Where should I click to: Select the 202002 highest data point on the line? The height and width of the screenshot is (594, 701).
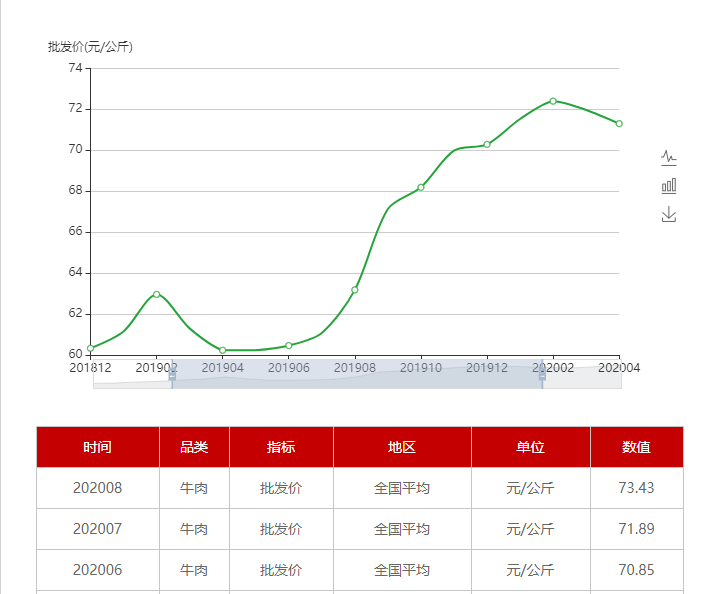[x=553, y=101]
